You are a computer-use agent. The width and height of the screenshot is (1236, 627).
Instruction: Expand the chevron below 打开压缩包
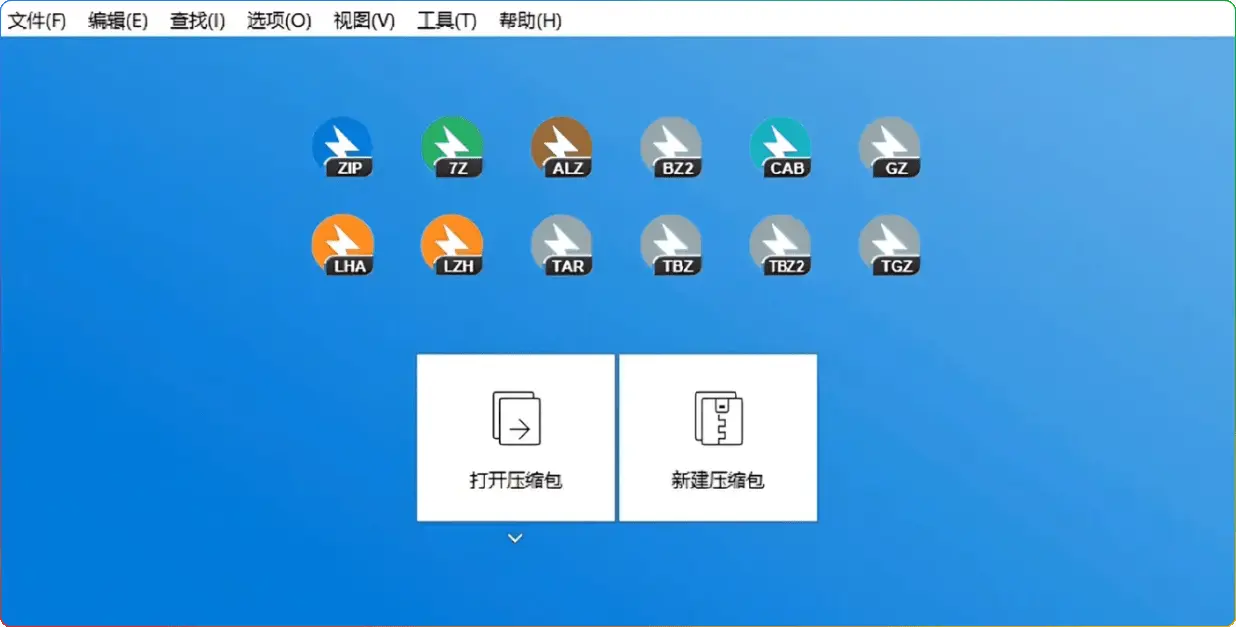[515, 538]
